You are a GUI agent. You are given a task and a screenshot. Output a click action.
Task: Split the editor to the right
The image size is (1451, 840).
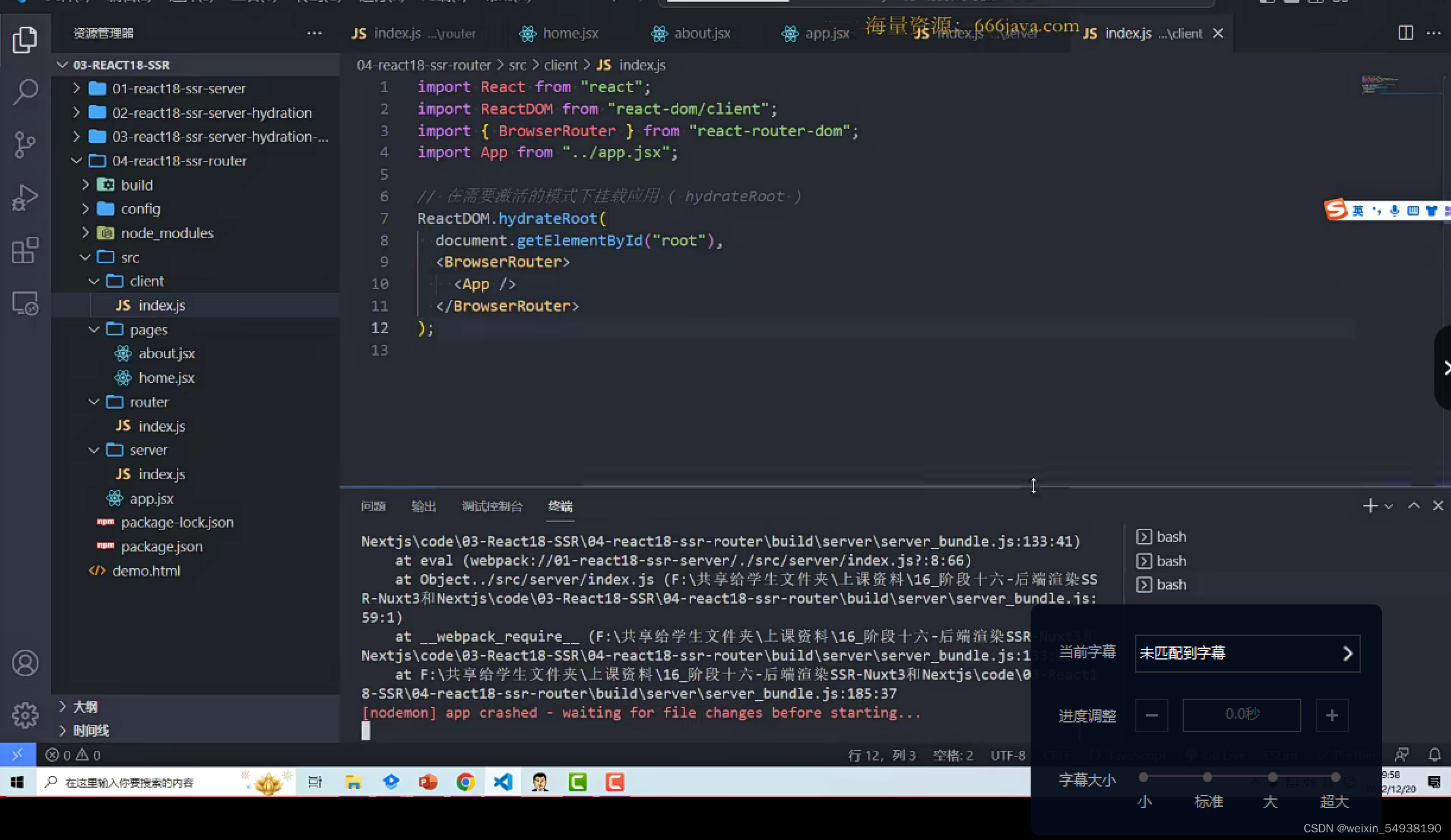pos(1405,33)
